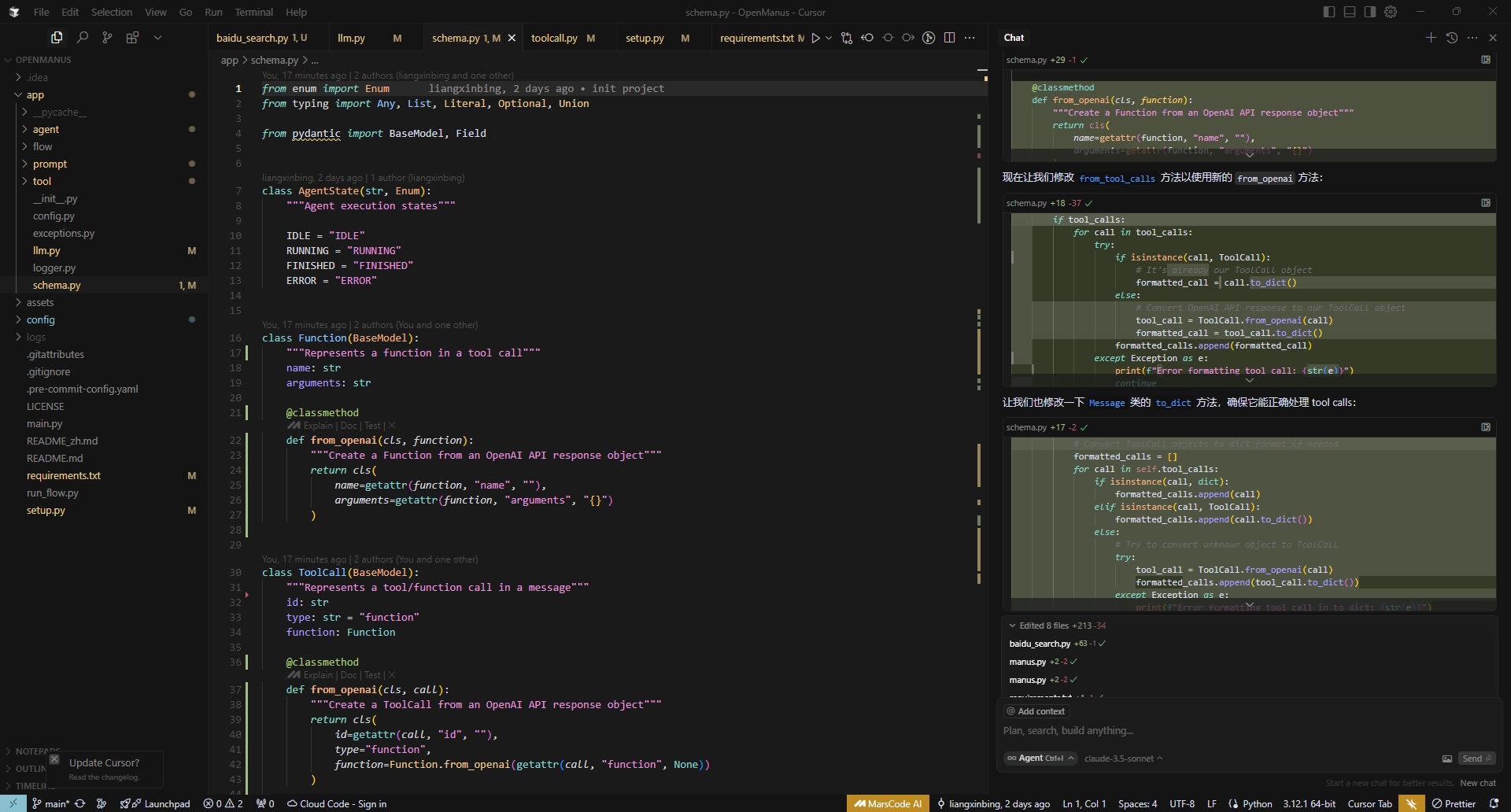Open the Help menu
Image resolution: width=1511 pixels, height=812 pixels.
point(296,12)
